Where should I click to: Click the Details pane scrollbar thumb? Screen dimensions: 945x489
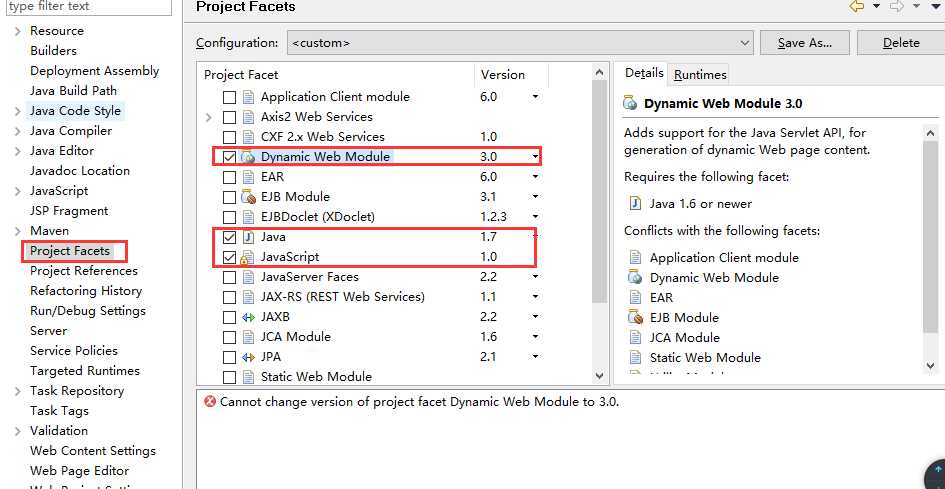(931, 236)
